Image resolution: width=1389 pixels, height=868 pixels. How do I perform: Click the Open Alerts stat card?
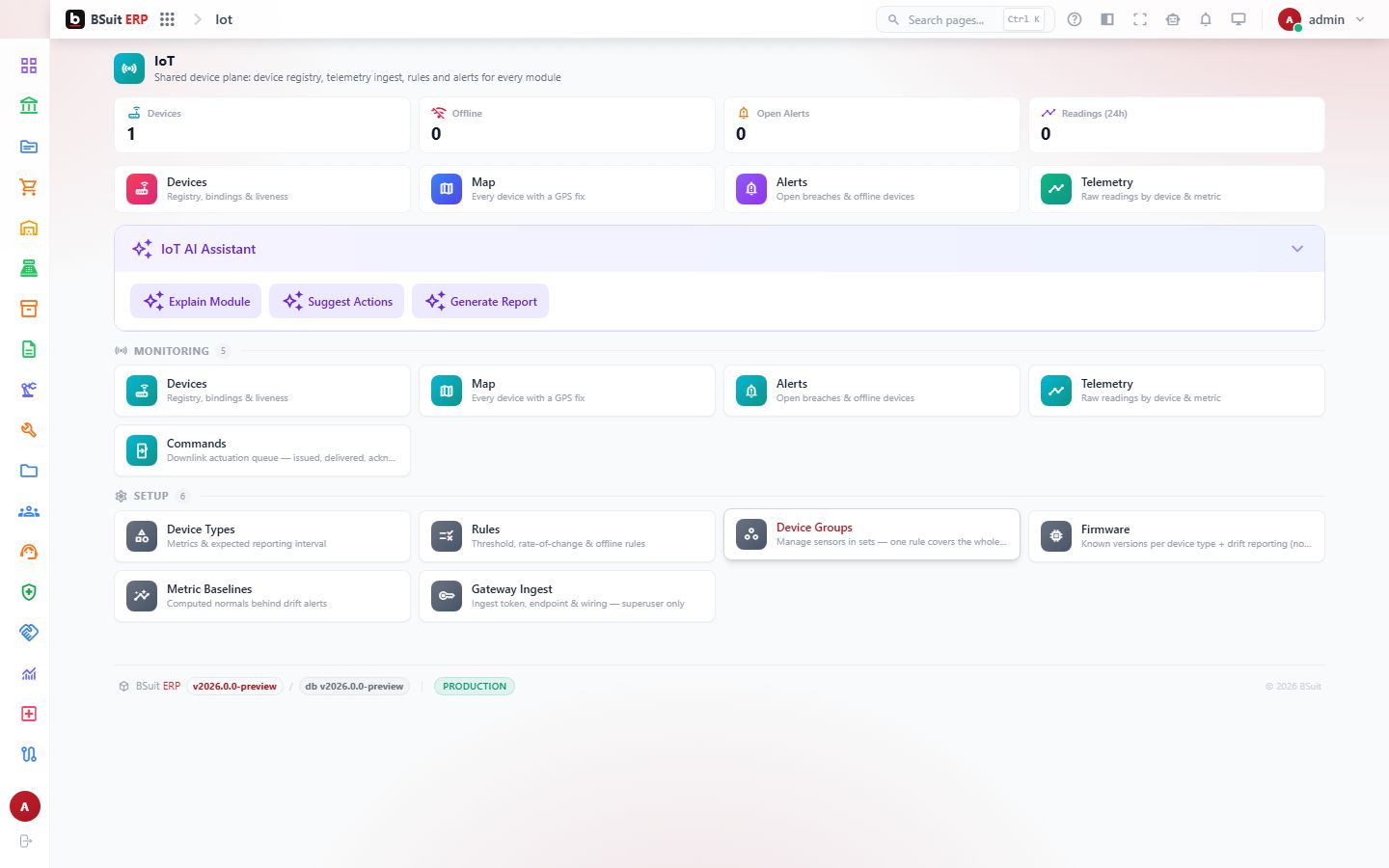click(x=872, y=124)
